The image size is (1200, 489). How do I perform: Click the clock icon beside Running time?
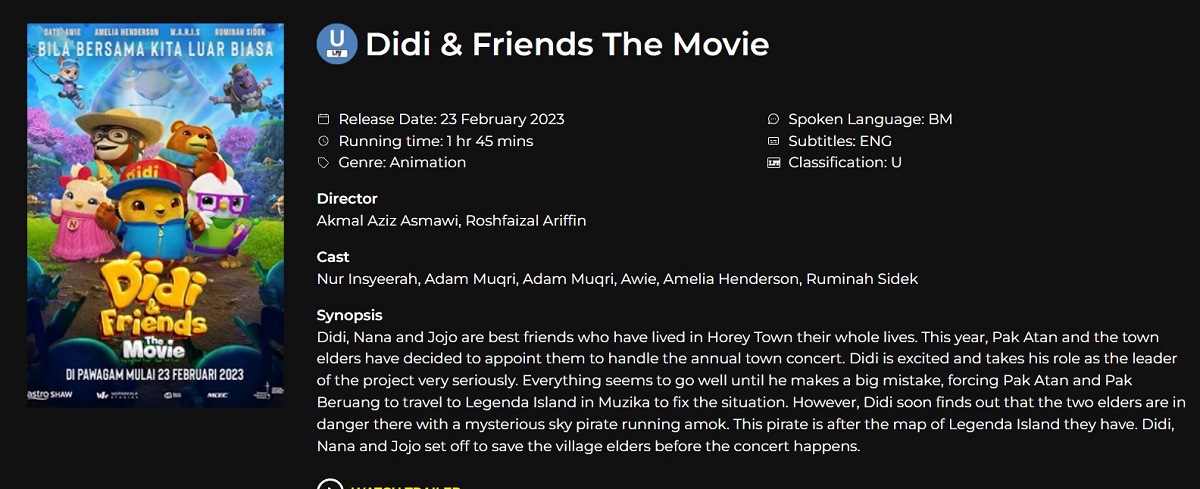click(323, 141)
